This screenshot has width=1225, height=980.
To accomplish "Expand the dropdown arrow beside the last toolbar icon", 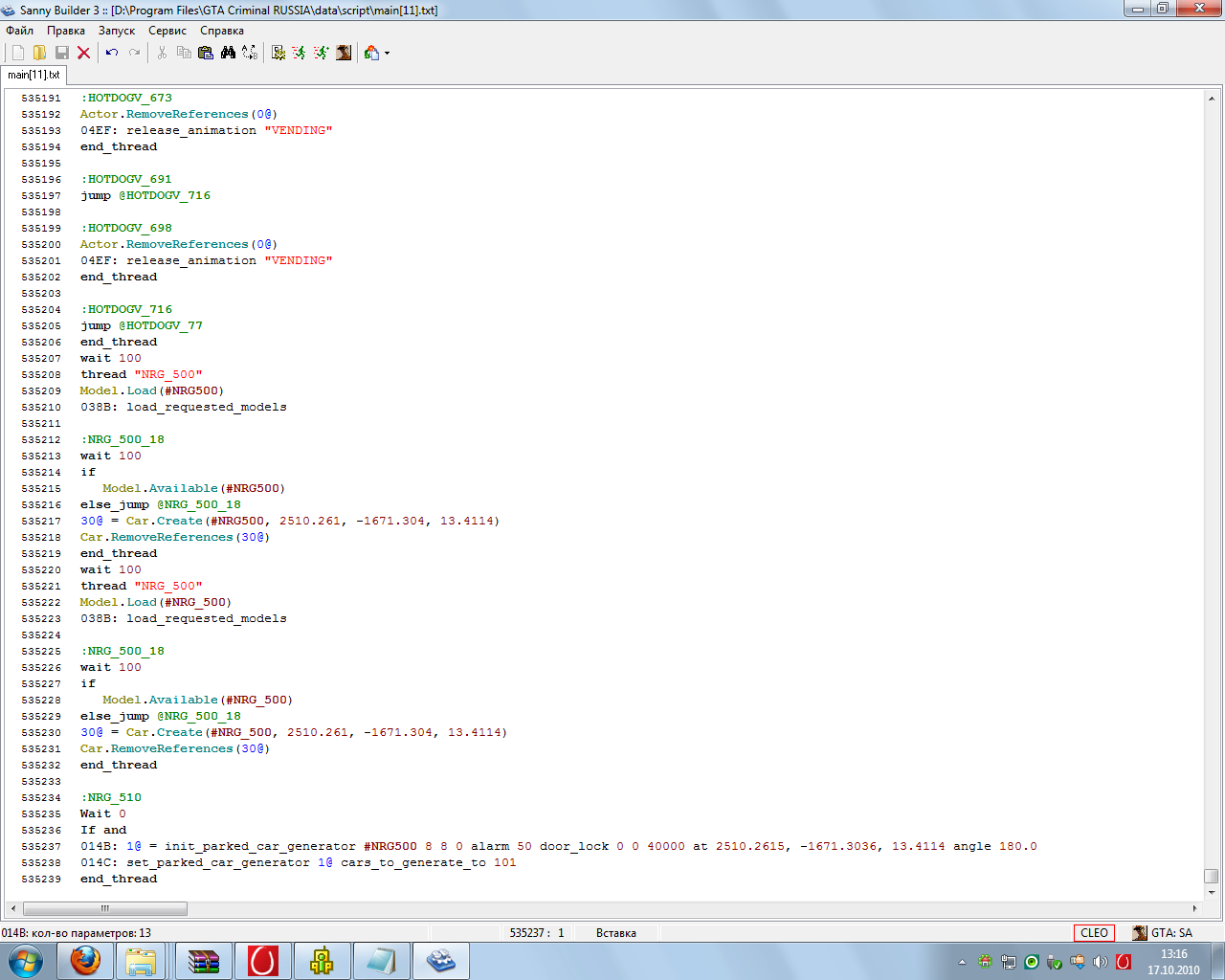I will 388,54.
